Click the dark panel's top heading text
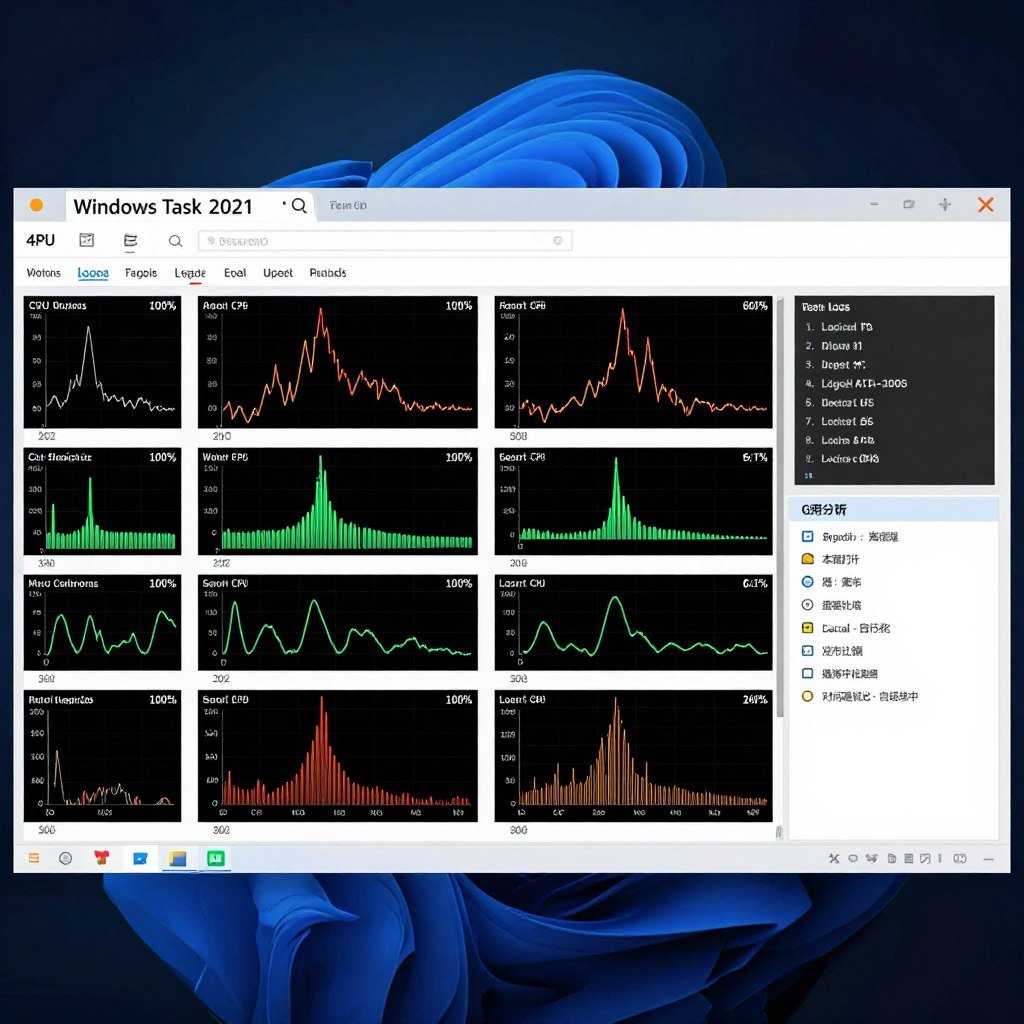The width and height of the screenshot is (1024, 1024). pos(825,306)
